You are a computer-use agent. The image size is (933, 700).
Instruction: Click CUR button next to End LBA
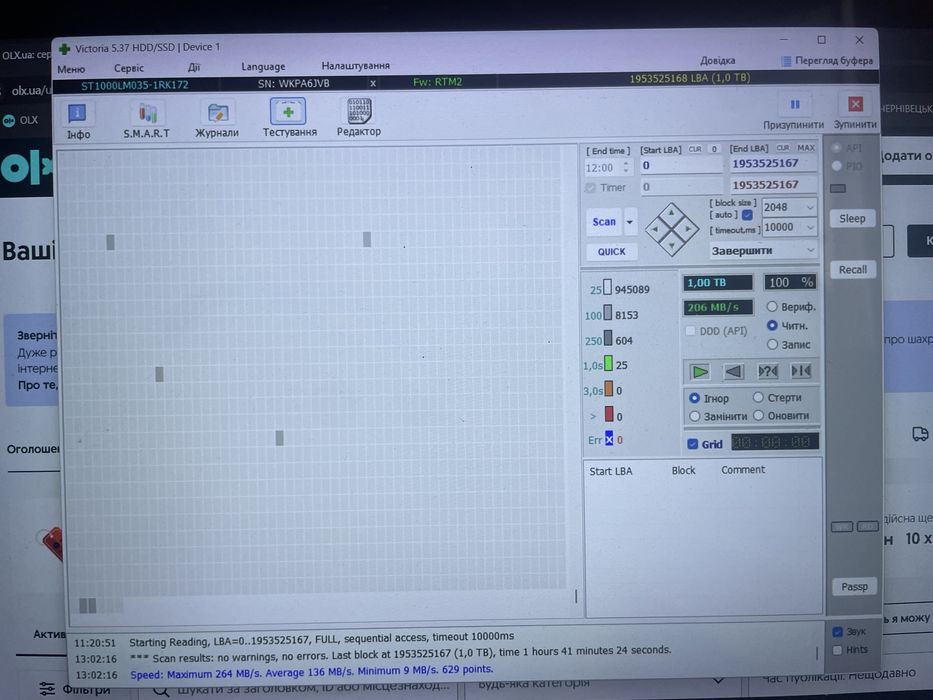coord(782,148)
